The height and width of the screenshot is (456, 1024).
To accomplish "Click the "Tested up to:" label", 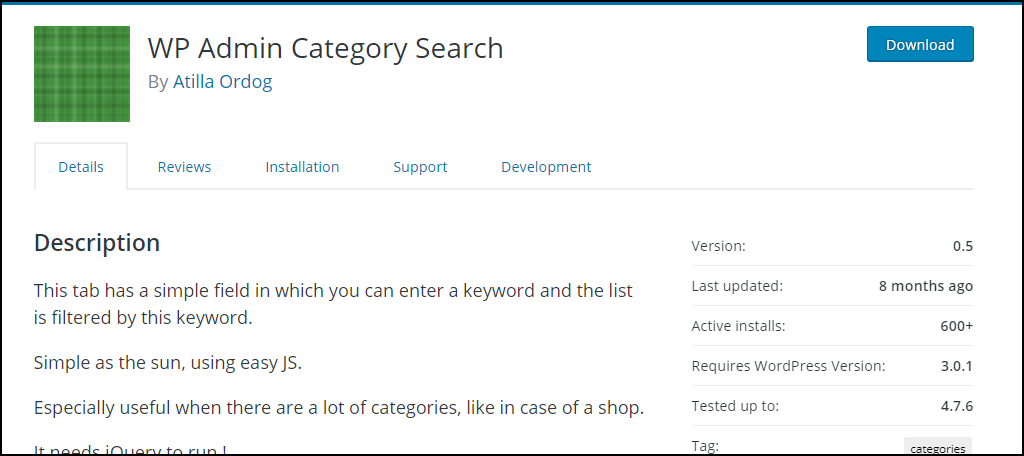I will pos(735,406).
